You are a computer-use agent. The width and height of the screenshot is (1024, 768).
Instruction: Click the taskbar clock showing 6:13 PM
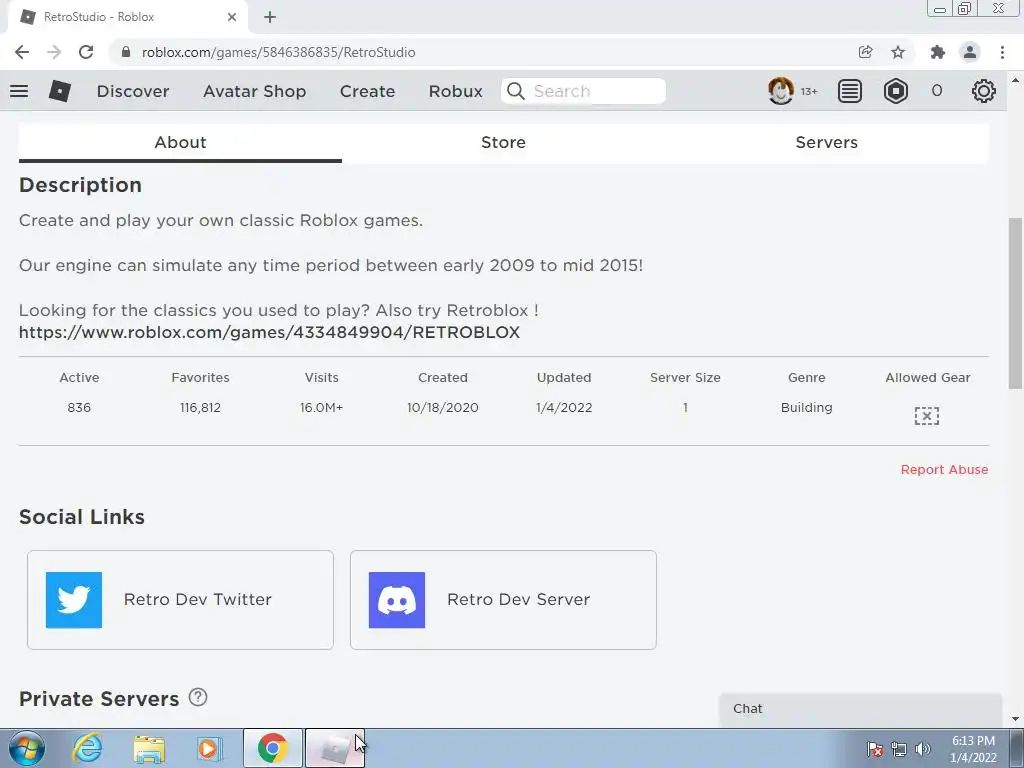point(973,749)
